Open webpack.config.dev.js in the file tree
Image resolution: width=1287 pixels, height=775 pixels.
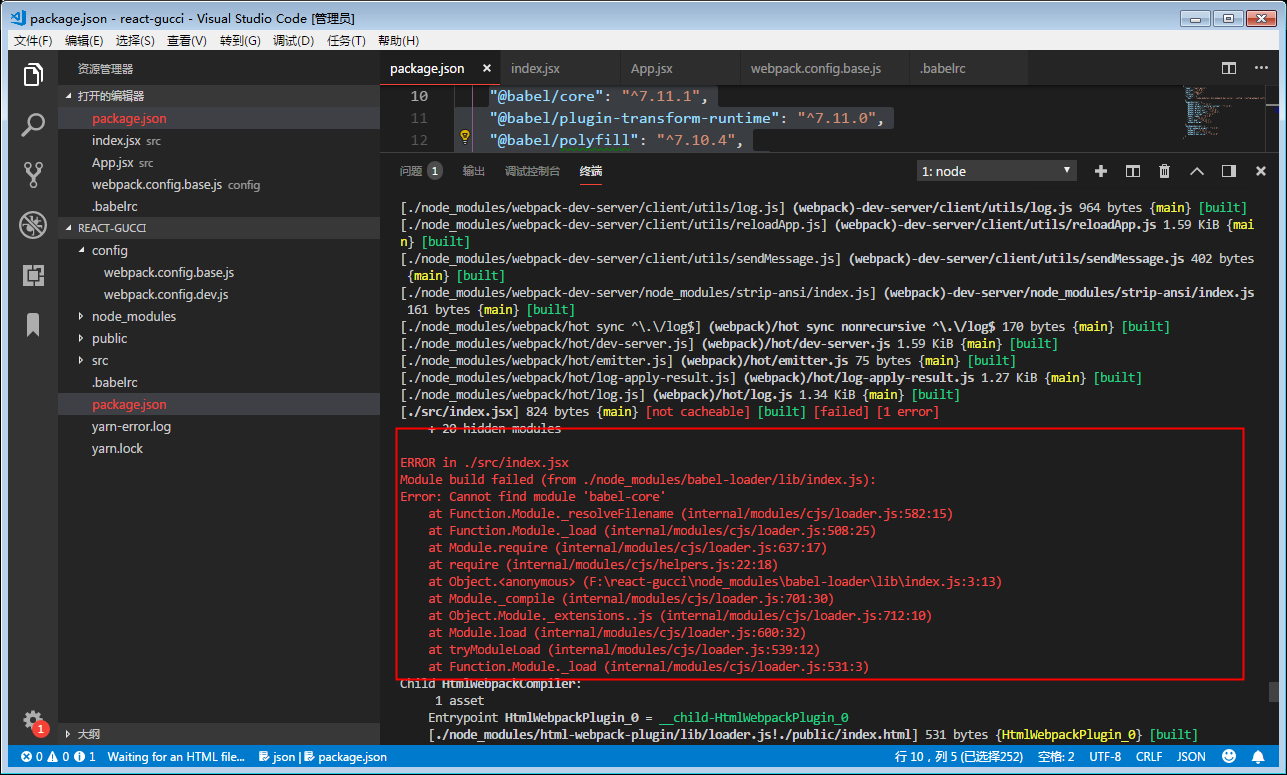click(166, 294)
